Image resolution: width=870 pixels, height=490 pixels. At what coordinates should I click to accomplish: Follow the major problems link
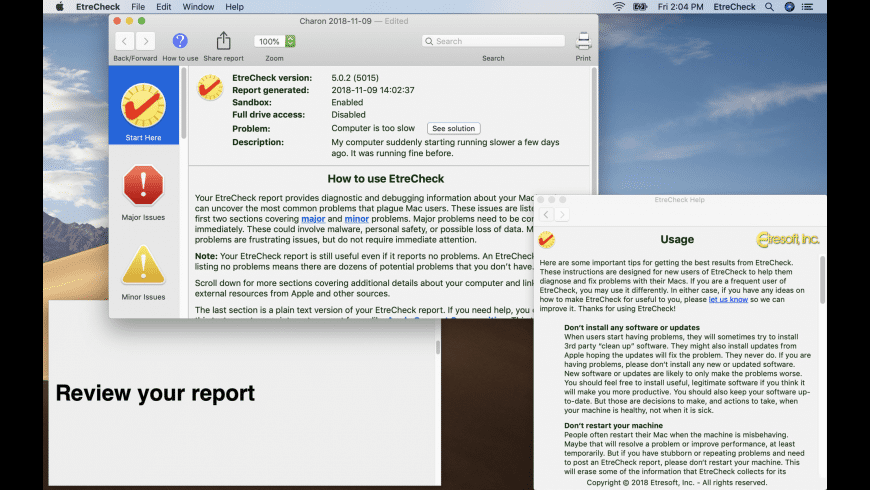click(313, 219)
